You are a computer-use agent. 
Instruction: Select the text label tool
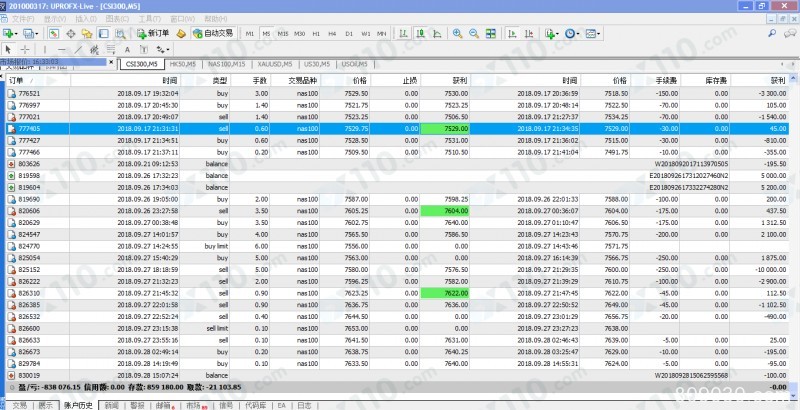144,49
